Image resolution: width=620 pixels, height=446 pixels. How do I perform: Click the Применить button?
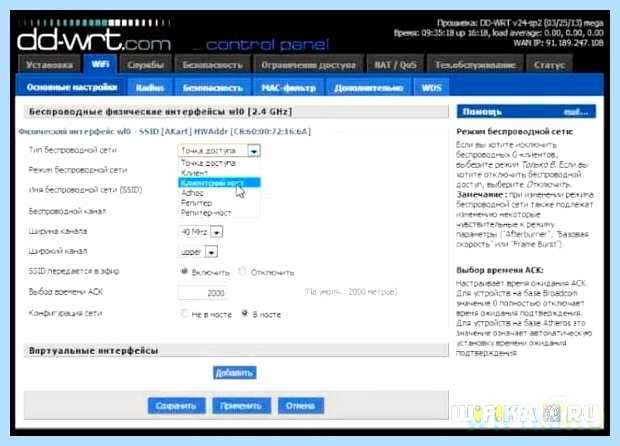coord(241,406)
